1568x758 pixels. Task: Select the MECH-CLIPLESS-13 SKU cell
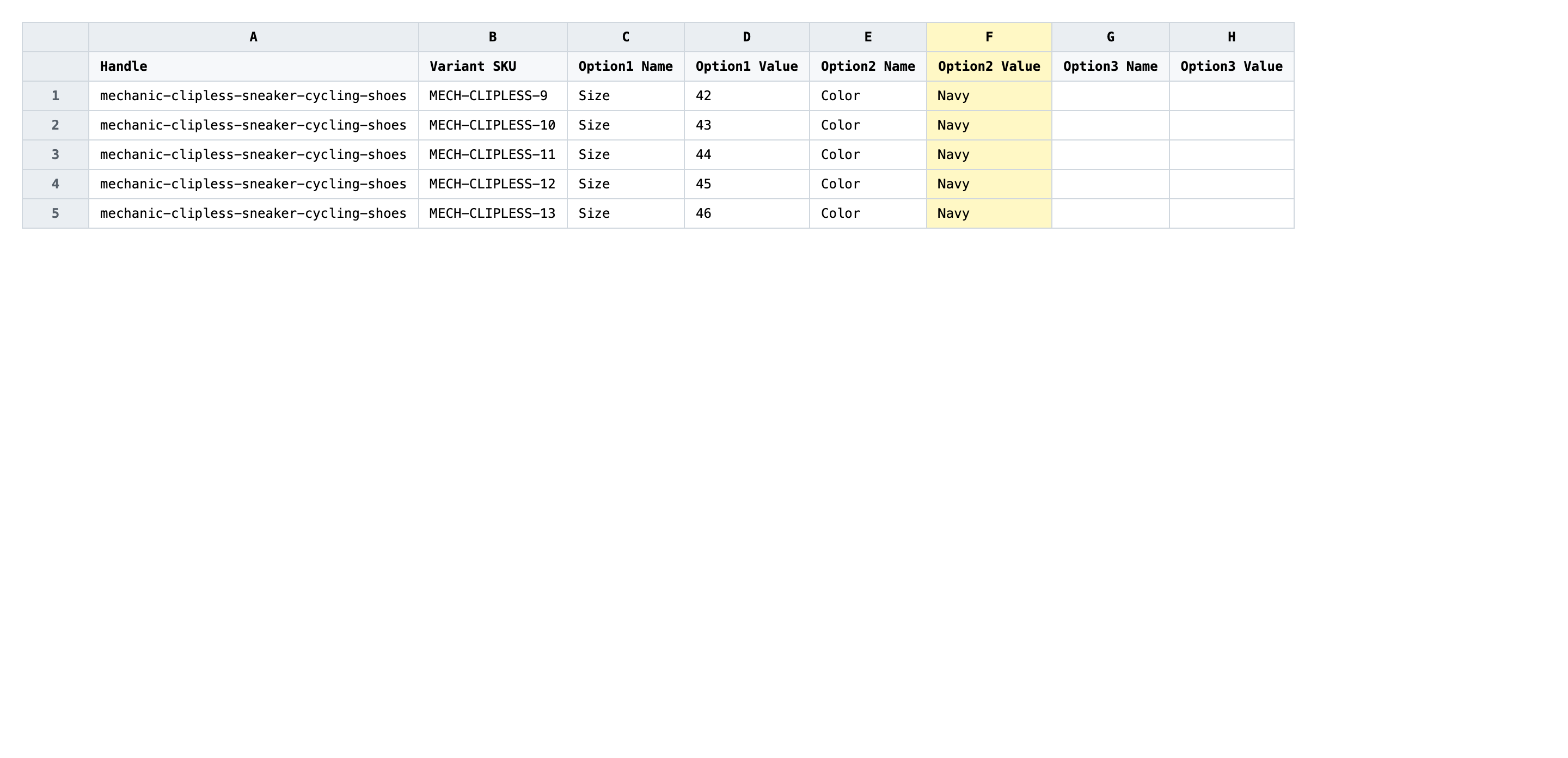click(x=492, y=213)
